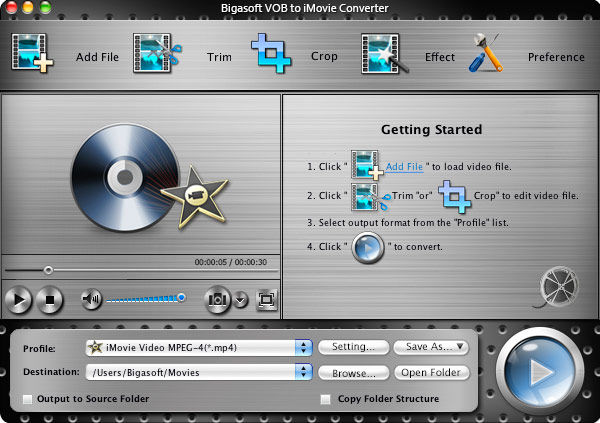Expand snapshot options arrow

pyautogui.click(x=241, y=298)
